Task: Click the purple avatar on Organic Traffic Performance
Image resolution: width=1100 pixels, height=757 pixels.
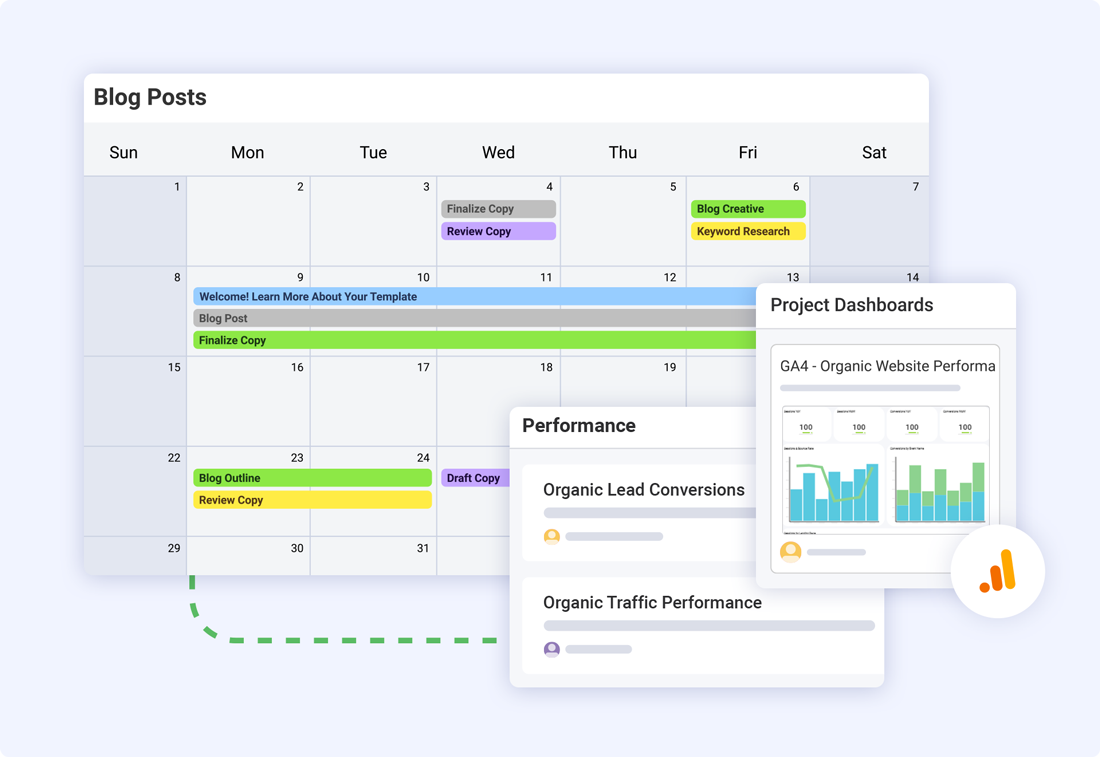Action: pyautogui.click(x=552, y=649)
